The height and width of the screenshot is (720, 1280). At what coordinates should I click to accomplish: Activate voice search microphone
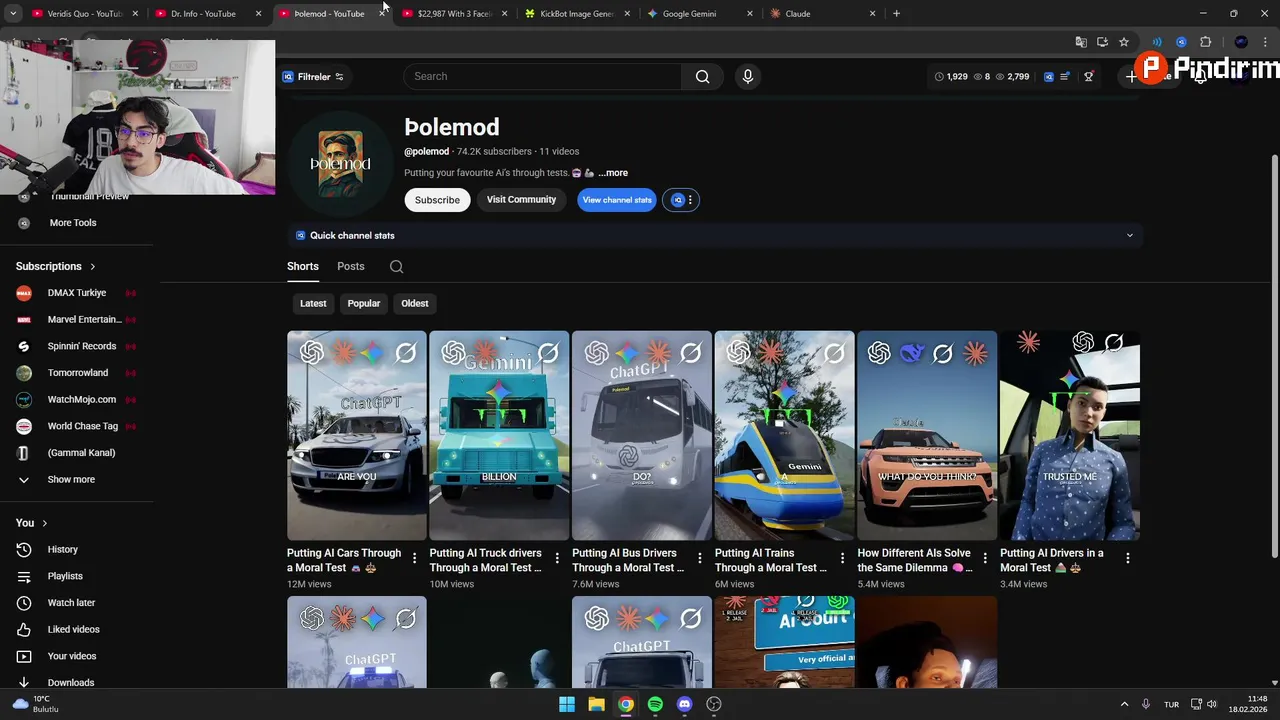(x=747, y=76)
